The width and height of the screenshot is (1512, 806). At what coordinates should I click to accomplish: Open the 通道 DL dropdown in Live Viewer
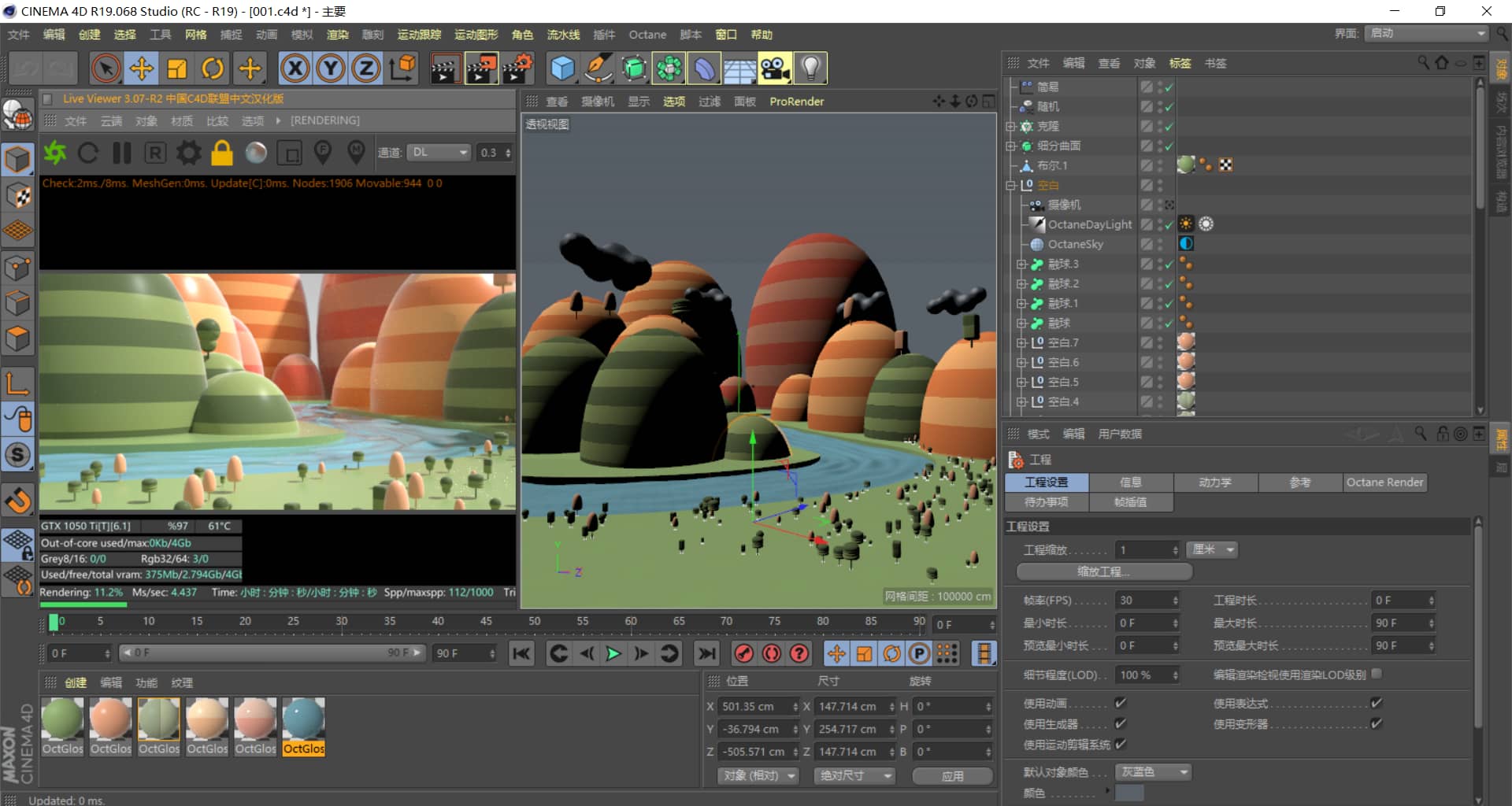(439, 153)
